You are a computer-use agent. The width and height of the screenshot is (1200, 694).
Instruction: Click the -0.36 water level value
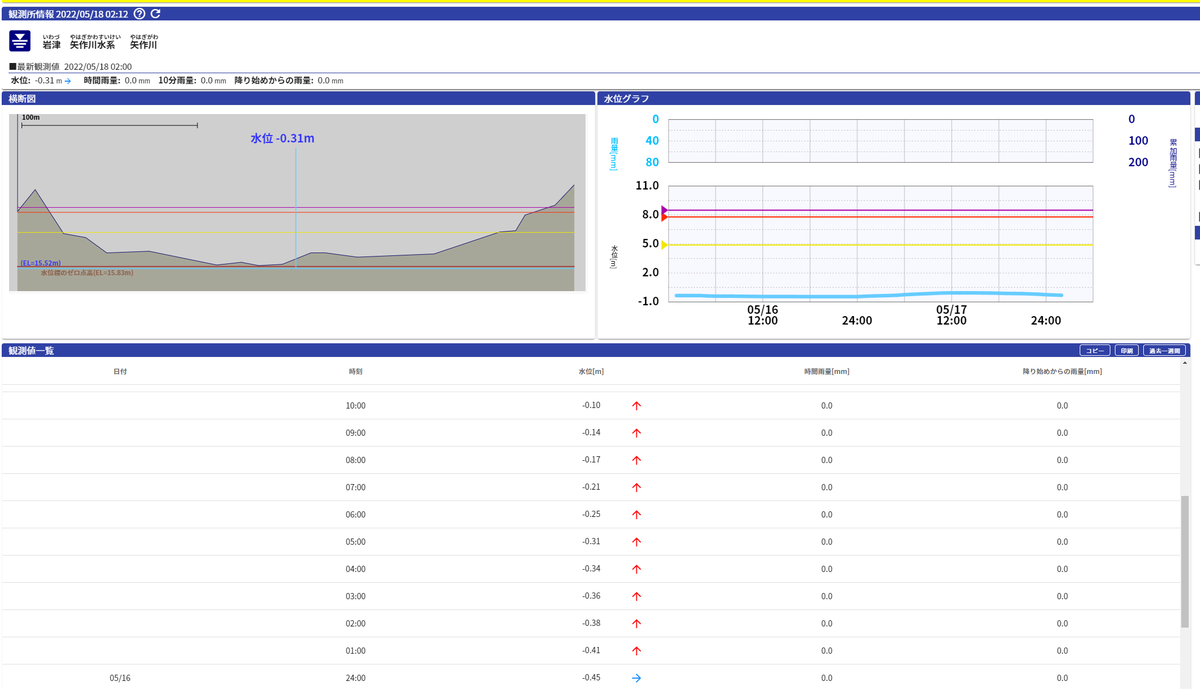tap(591, 596)
